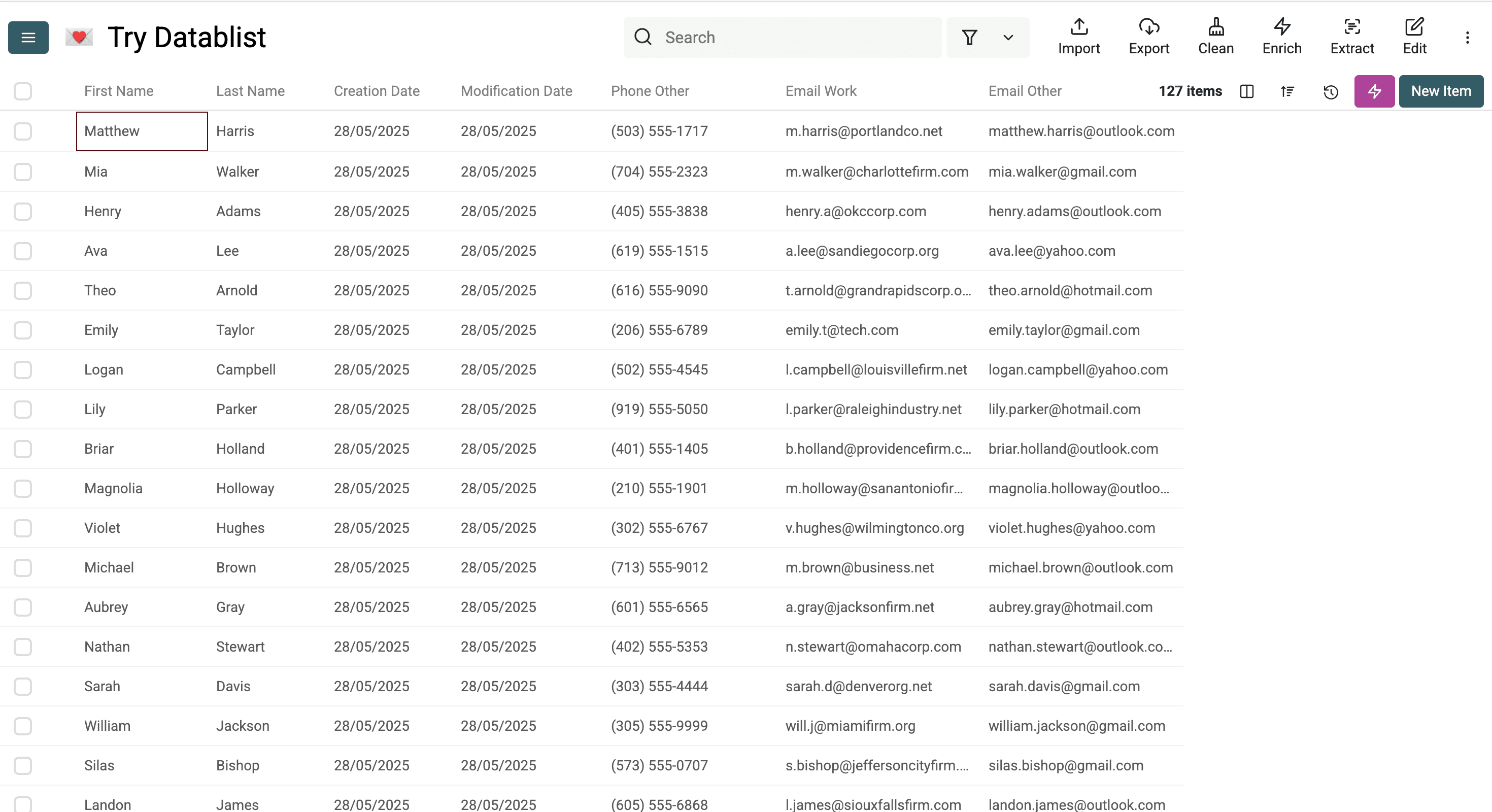Activate the purple lightning automation control
Viewport: 1492px width, 812px height.
click(1374, 91)
